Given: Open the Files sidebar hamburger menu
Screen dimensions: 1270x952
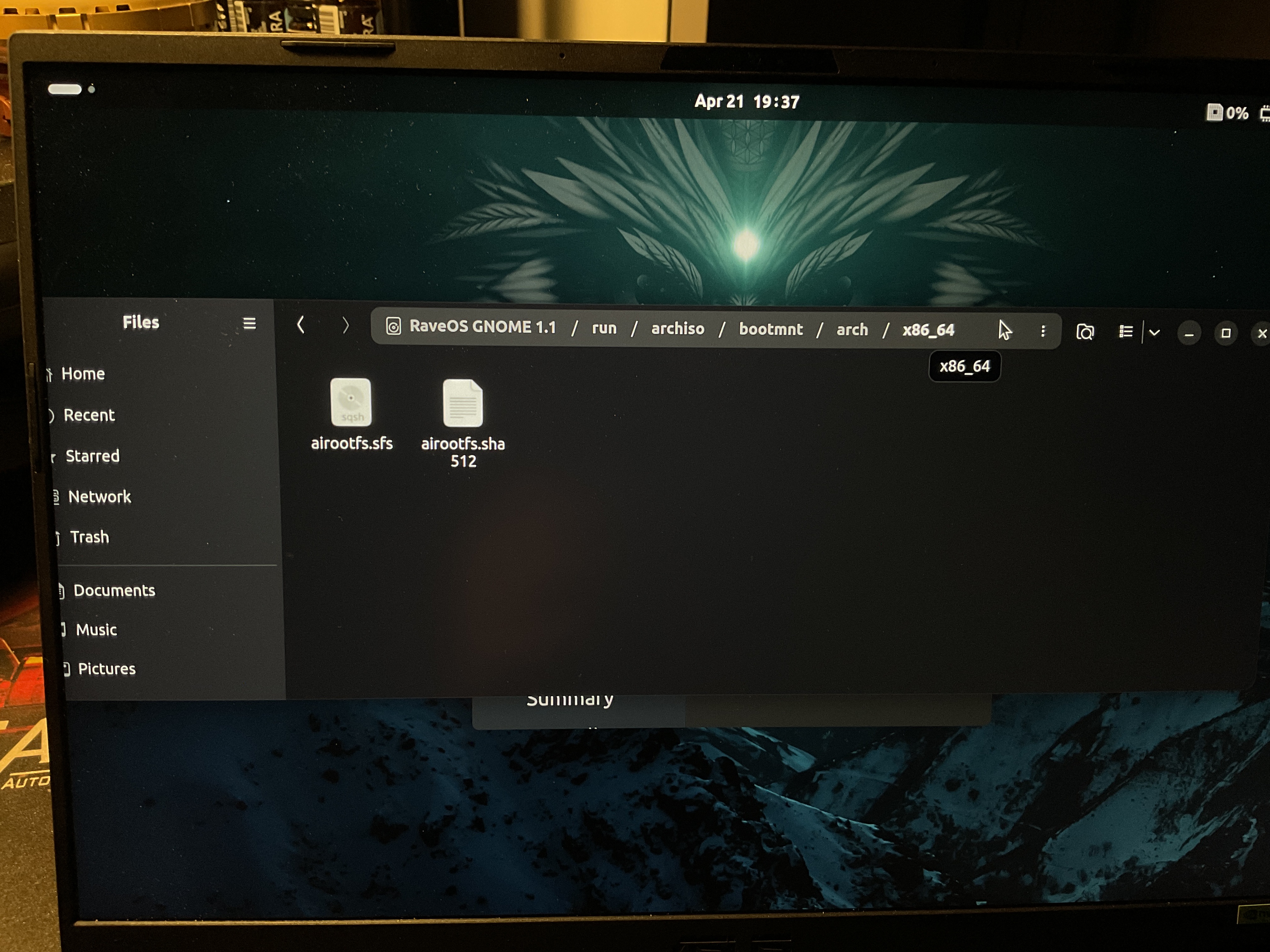Looking at the screenshot, I should [249, 324].
